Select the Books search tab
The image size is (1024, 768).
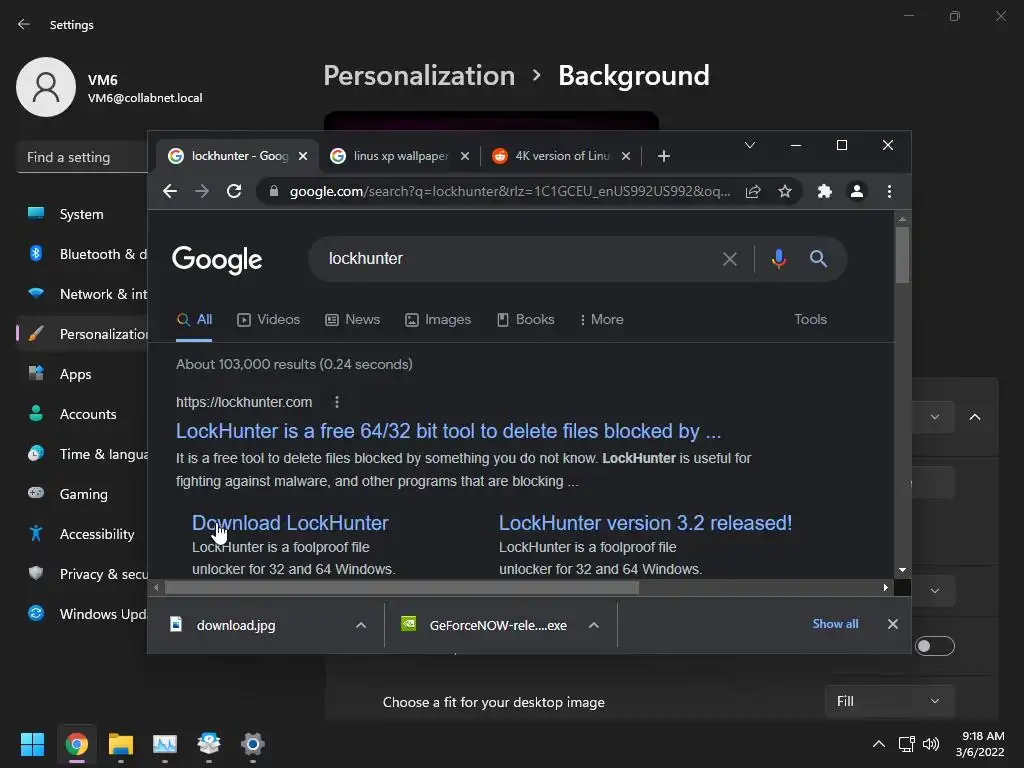526,319
